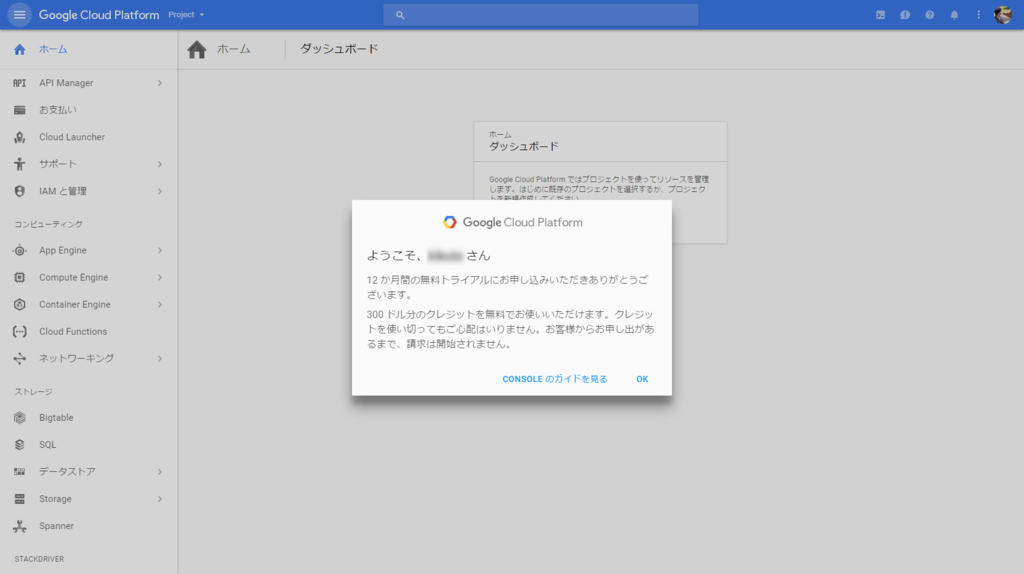The image size is (1024, 574).
Task: Click Google Cloud Platform title in header
Action: (x=99, y=14)
